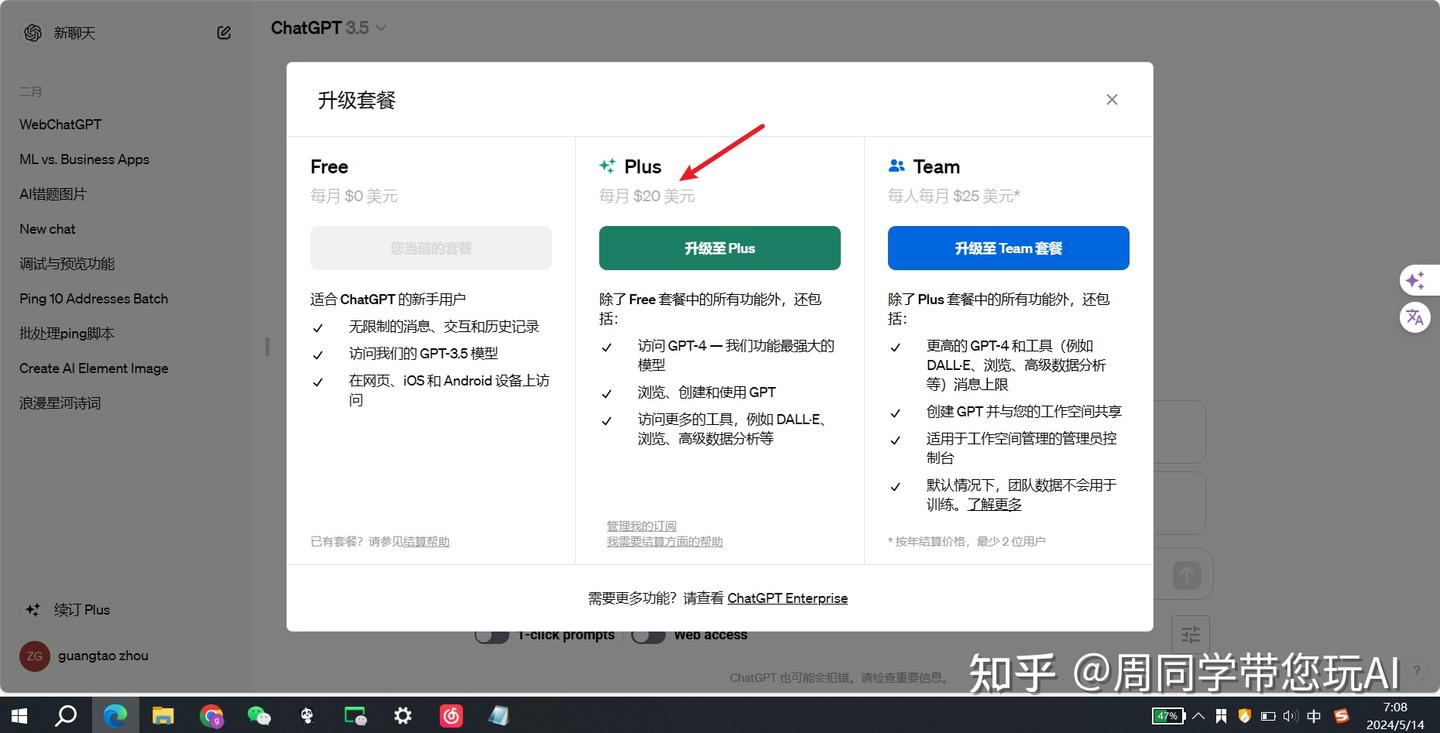Click the sparkle AI assistant icon on right edge
This screenshot has width=1440, height=733.
click(1415, 280)
